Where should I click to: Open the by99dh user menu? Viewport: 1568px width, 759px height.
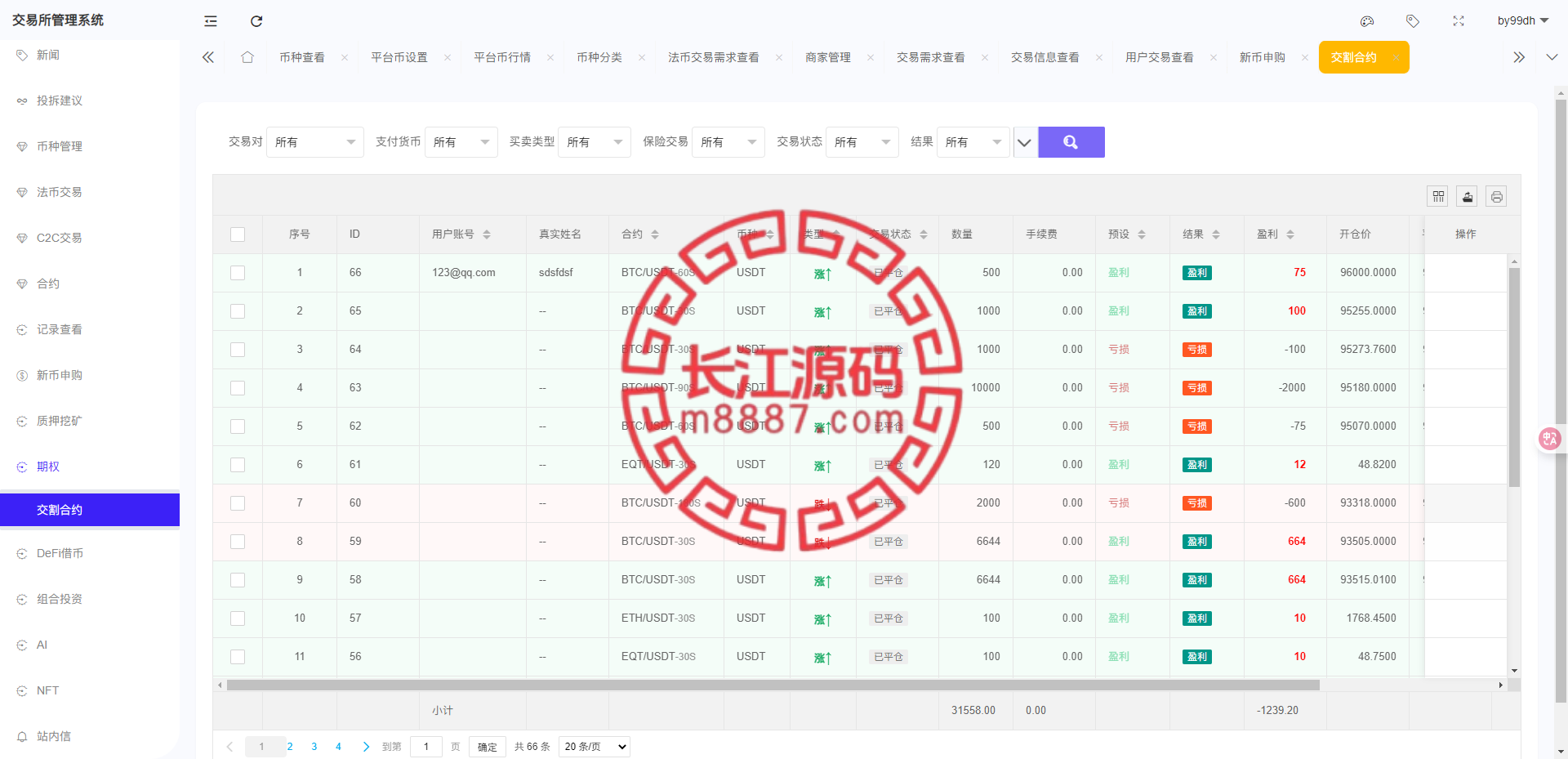click(1522, 21)
